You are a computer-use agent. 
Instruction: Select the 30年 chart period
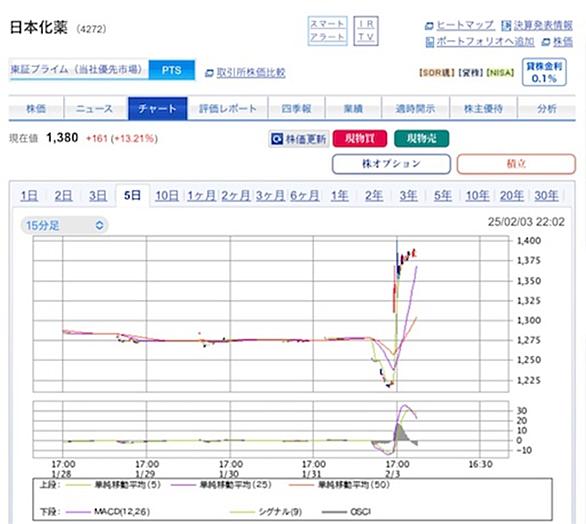546,195
